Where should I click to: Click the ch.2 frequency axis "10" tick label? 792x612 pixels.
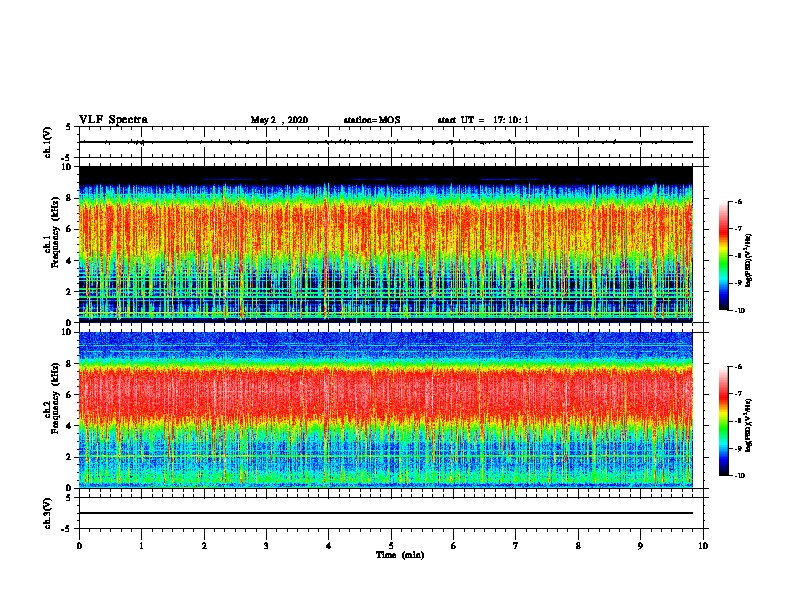[66, 332]
